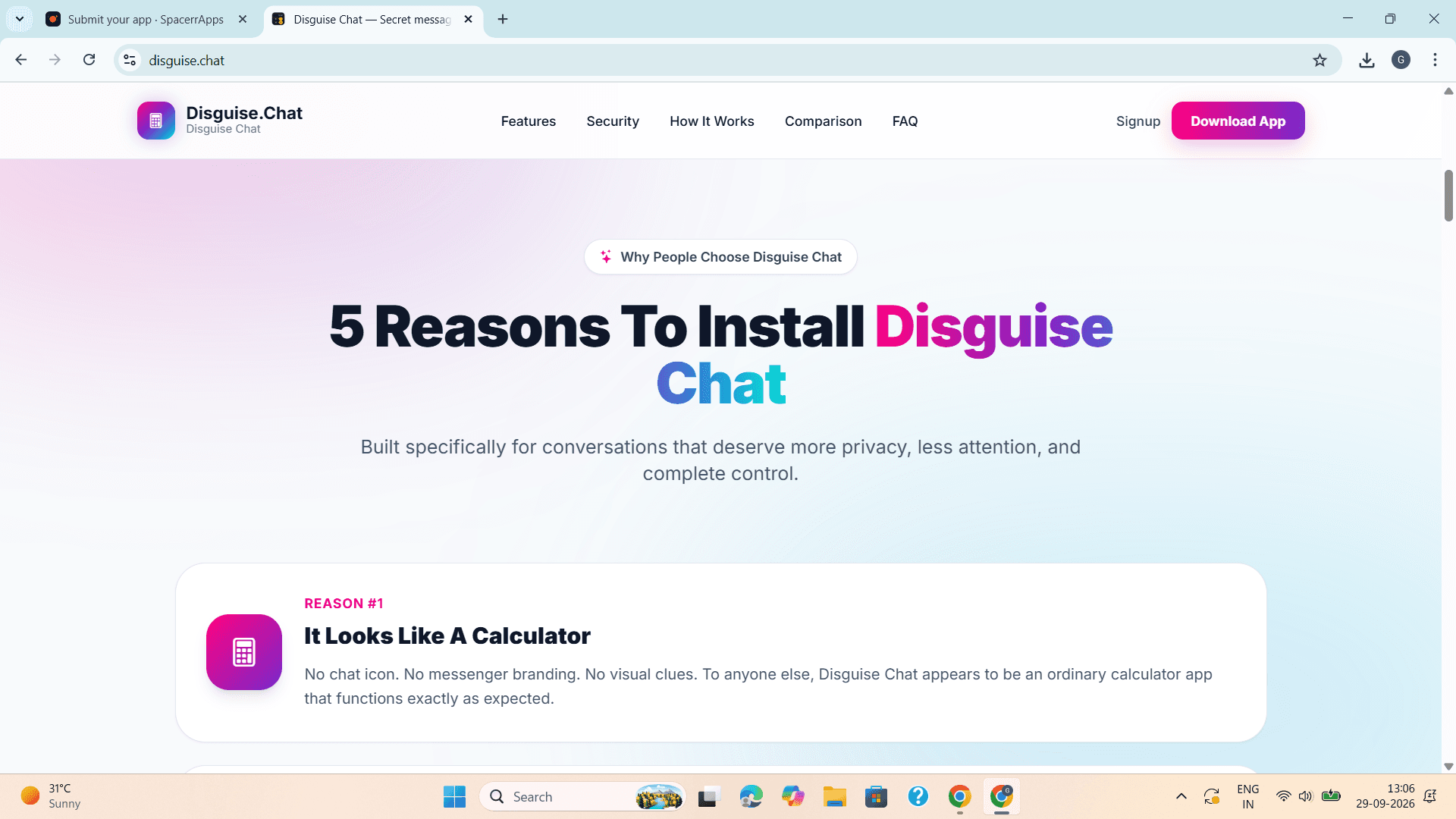The width and height of the screenshot is (1456, 819).
Task: Close the Disguise Chat tab
Action: [x=468, y=19]
